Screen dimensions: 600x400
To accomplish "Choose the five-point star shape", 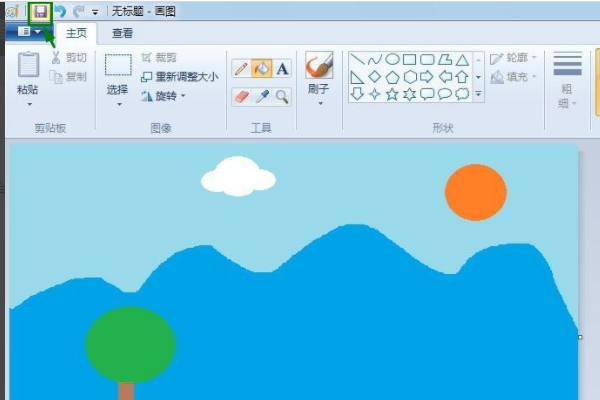I will pyautogui.click(x=392, y=94).
